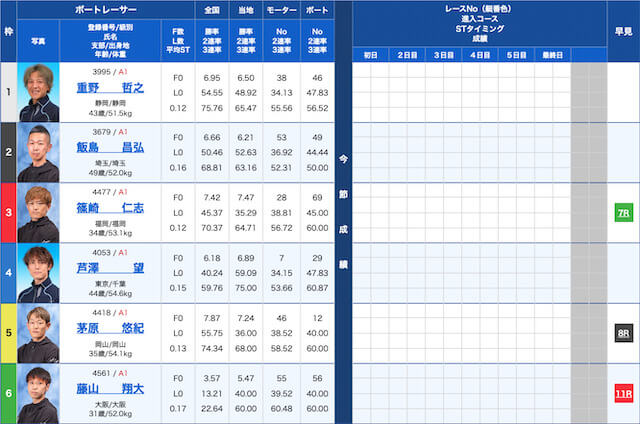Click photo of racer 飯島 昌弘
Viewport: 640px width, 424px height.
pos(38,153)
